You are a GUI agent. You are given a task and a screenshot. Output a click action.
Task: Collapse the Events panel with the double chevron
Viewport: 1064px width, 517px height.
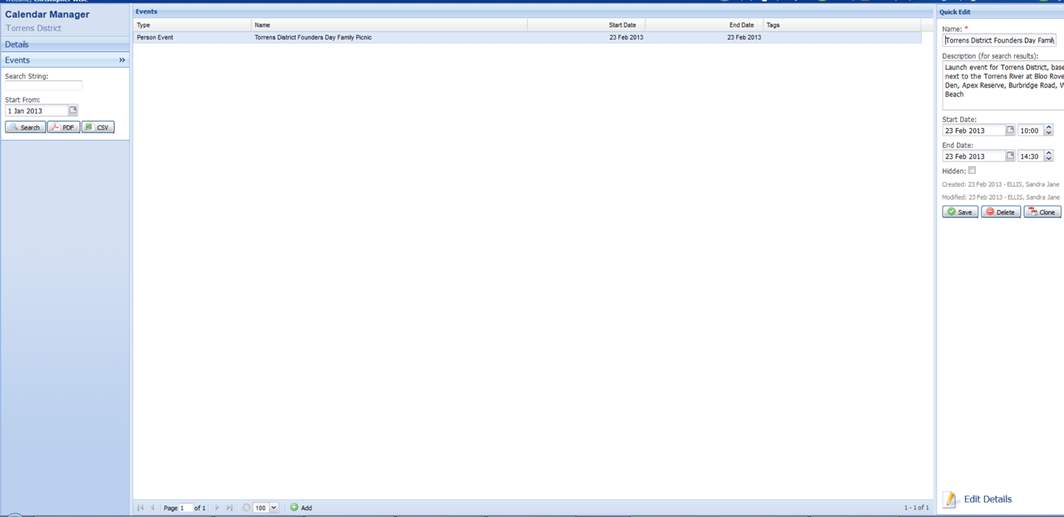coord(122,60)
